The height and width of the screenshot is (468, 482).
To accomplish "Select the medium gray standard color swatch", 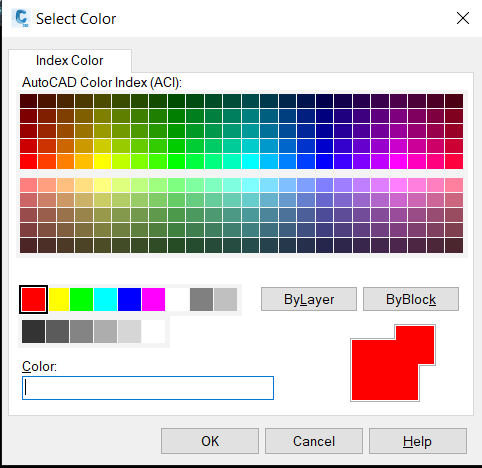I will click(x=201, y=299).
